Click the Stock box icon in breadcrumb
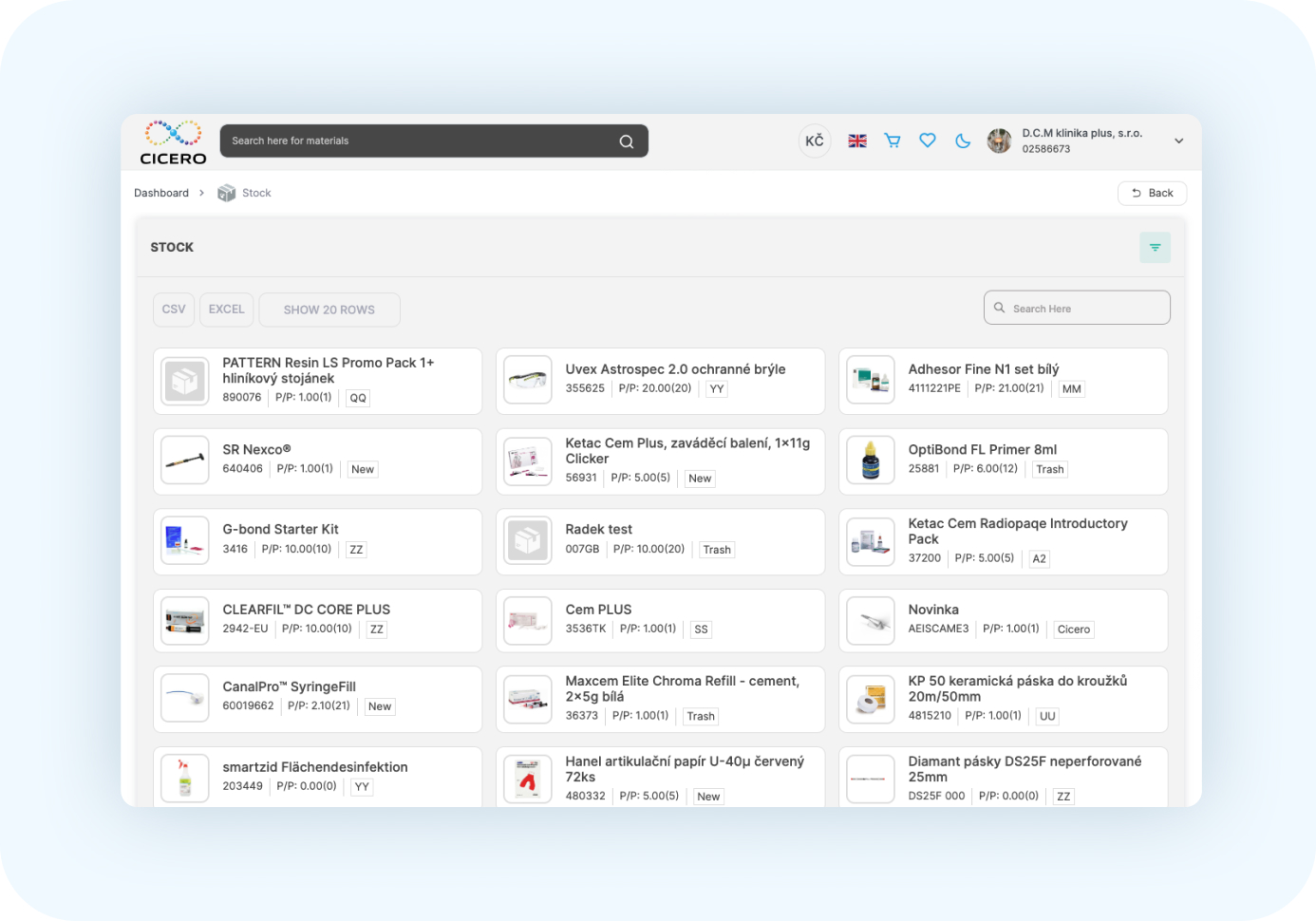The width and height of the screenshot is (1316, 921). coord(226,193)
